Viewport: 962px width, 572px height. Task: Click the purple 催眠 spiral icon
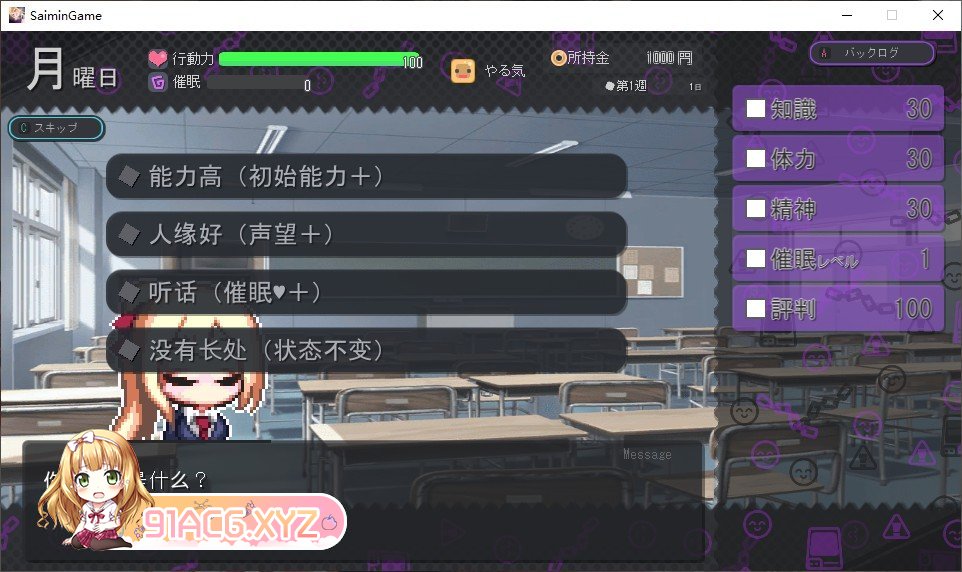point(158,82)
